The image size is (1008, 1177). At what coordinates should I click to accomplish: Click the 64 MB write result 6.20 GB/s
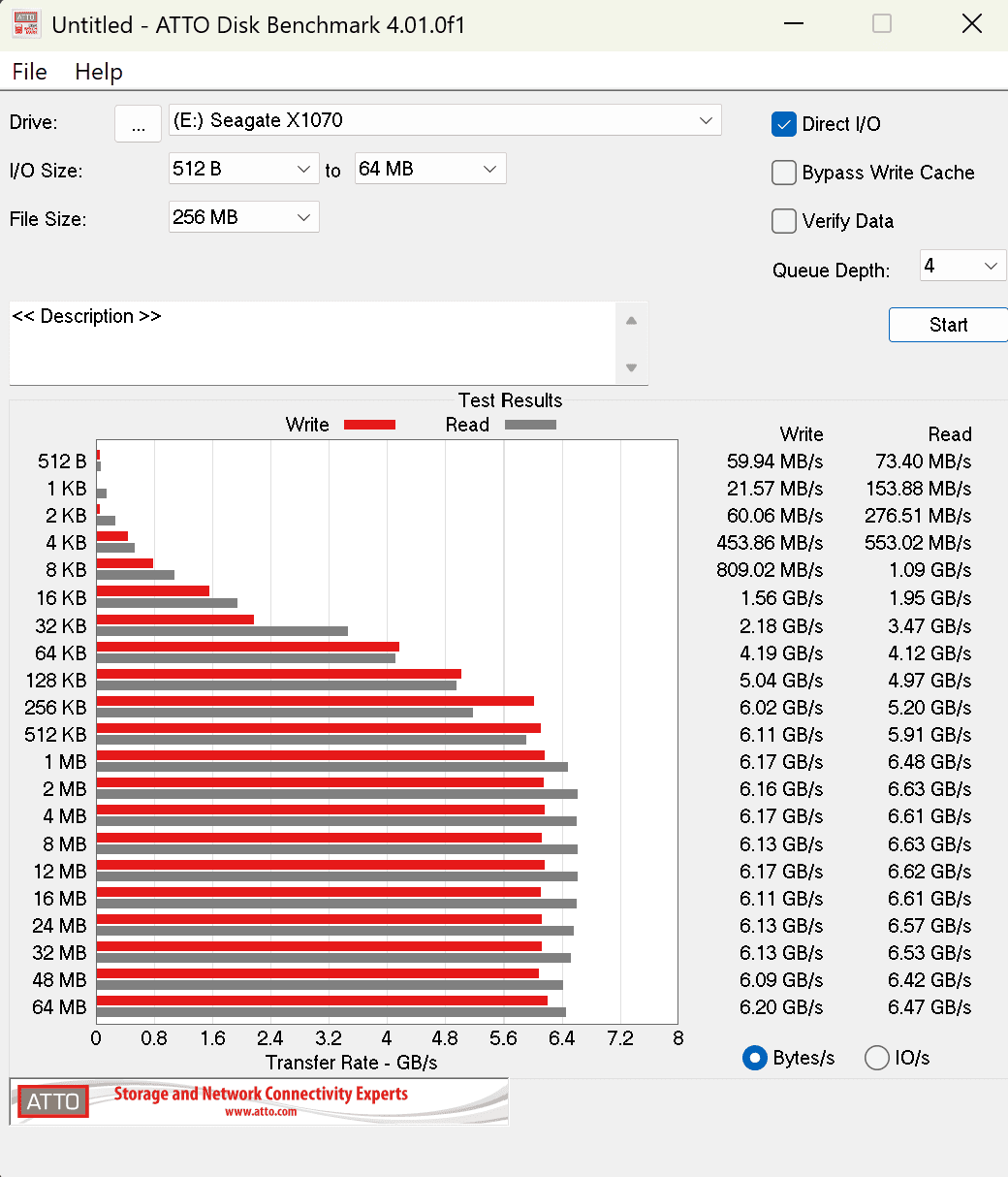click(781, 1007)
